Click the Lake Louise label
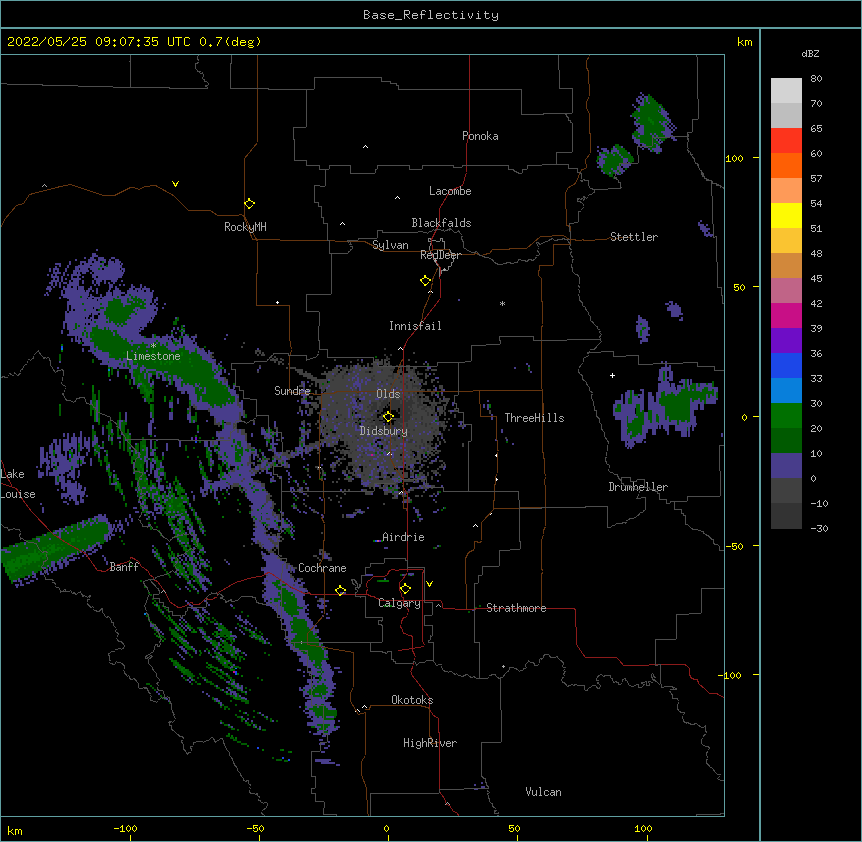The width and height of the screenshot is (862, 842). click(x=18, y=484)
